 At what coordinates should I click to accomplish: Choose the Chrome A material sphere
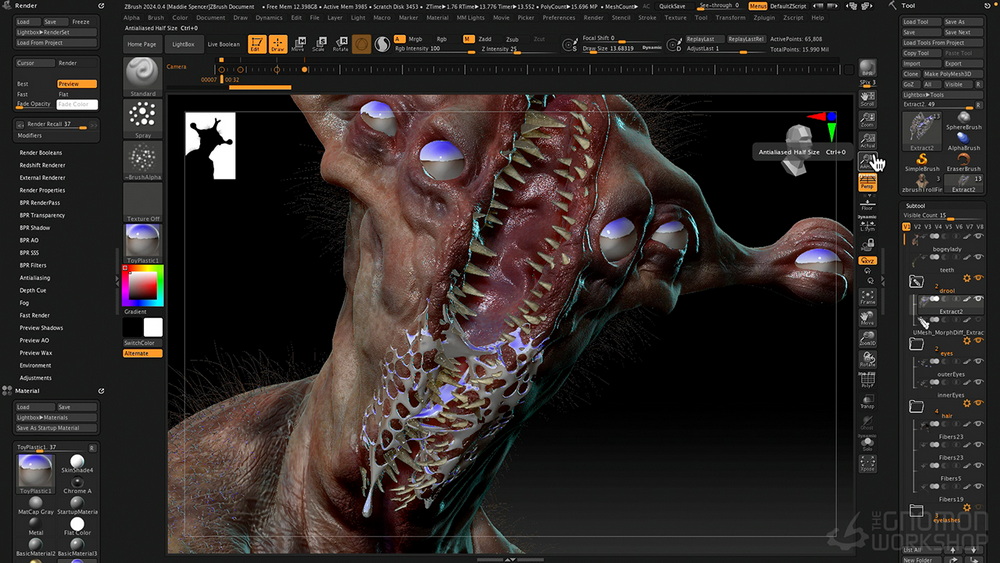coord(77,485)
